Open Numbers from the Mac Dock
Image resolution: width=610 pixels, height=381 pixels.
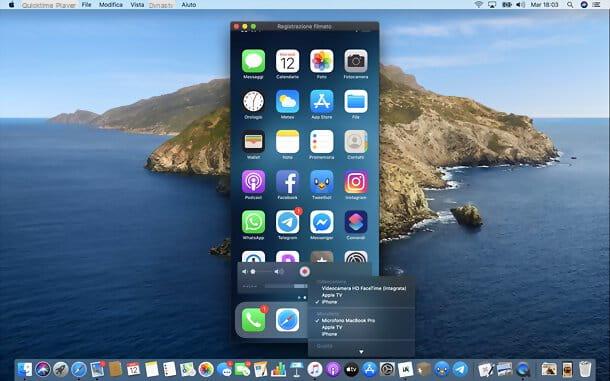pos(279,369)
